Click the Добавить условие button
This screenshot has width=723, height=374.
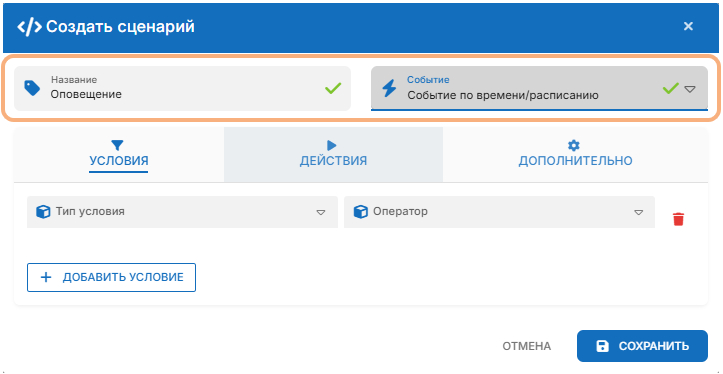pos(112,278)
